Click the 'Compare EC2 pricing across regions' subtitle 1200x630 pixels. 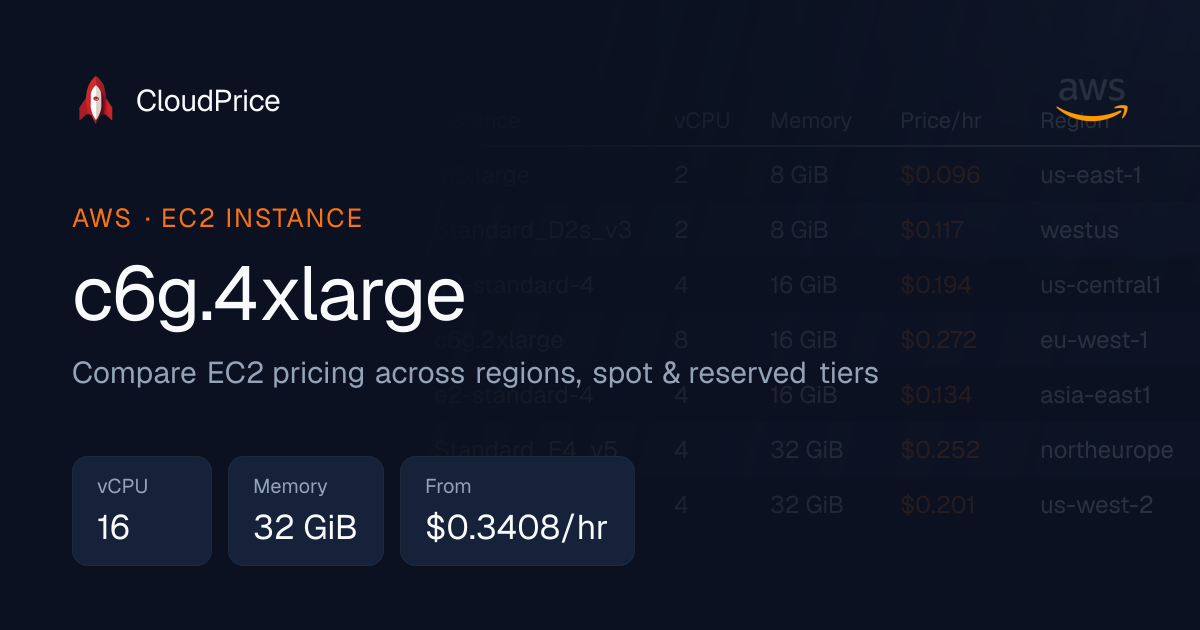tap(475, 374)
